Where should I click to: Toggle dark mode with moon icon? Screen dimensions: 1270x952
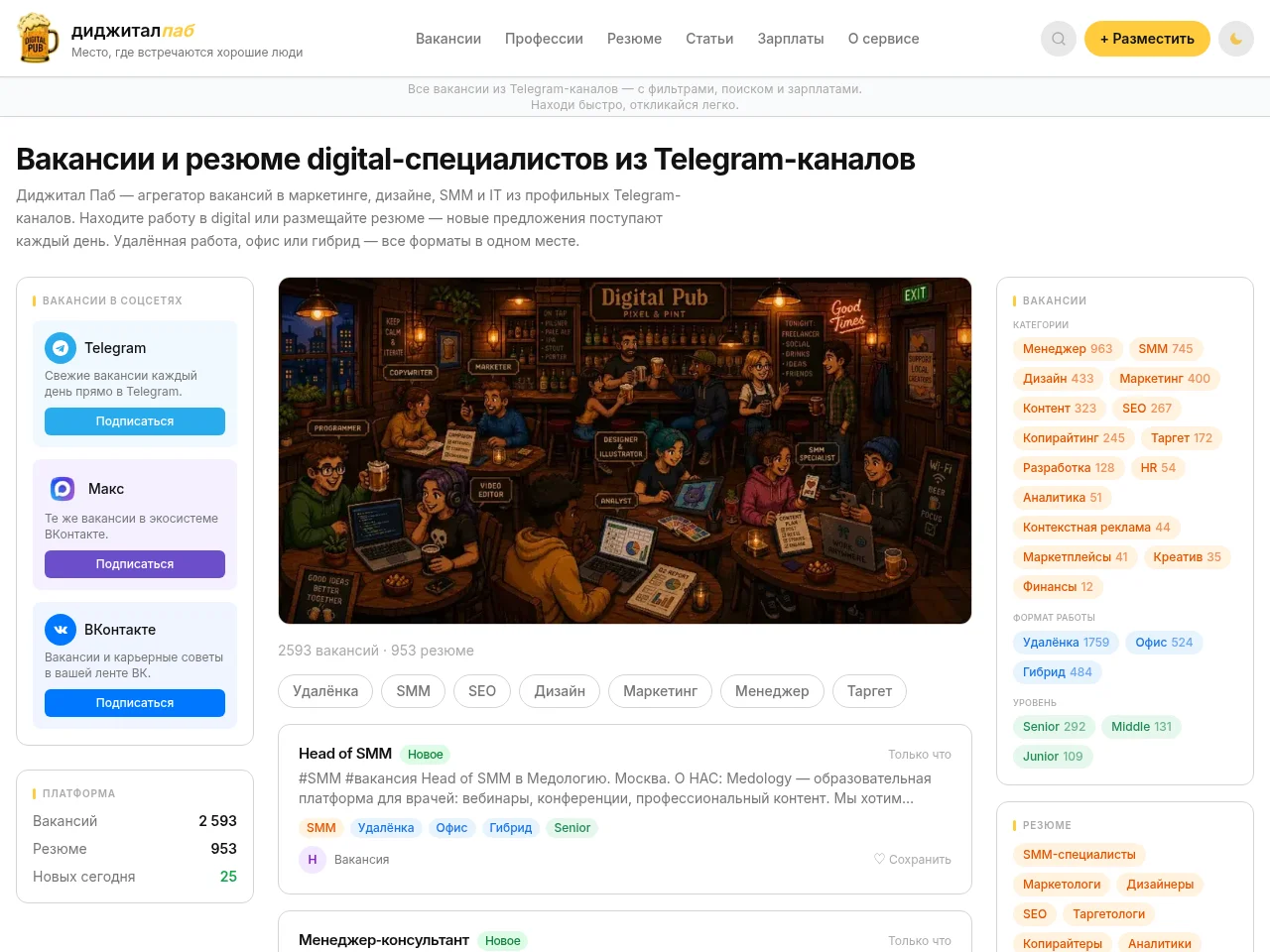(x=1236, y=39)
